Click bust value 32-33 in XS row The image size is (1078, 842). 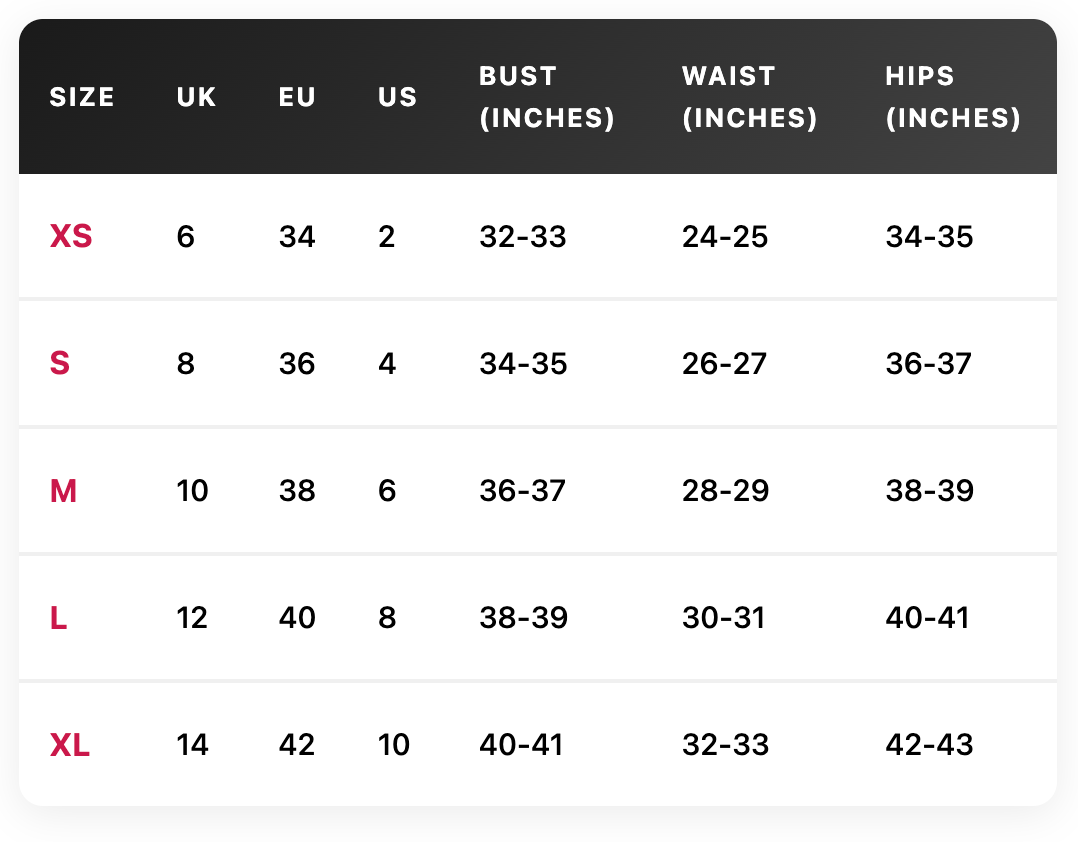point(523,237)
